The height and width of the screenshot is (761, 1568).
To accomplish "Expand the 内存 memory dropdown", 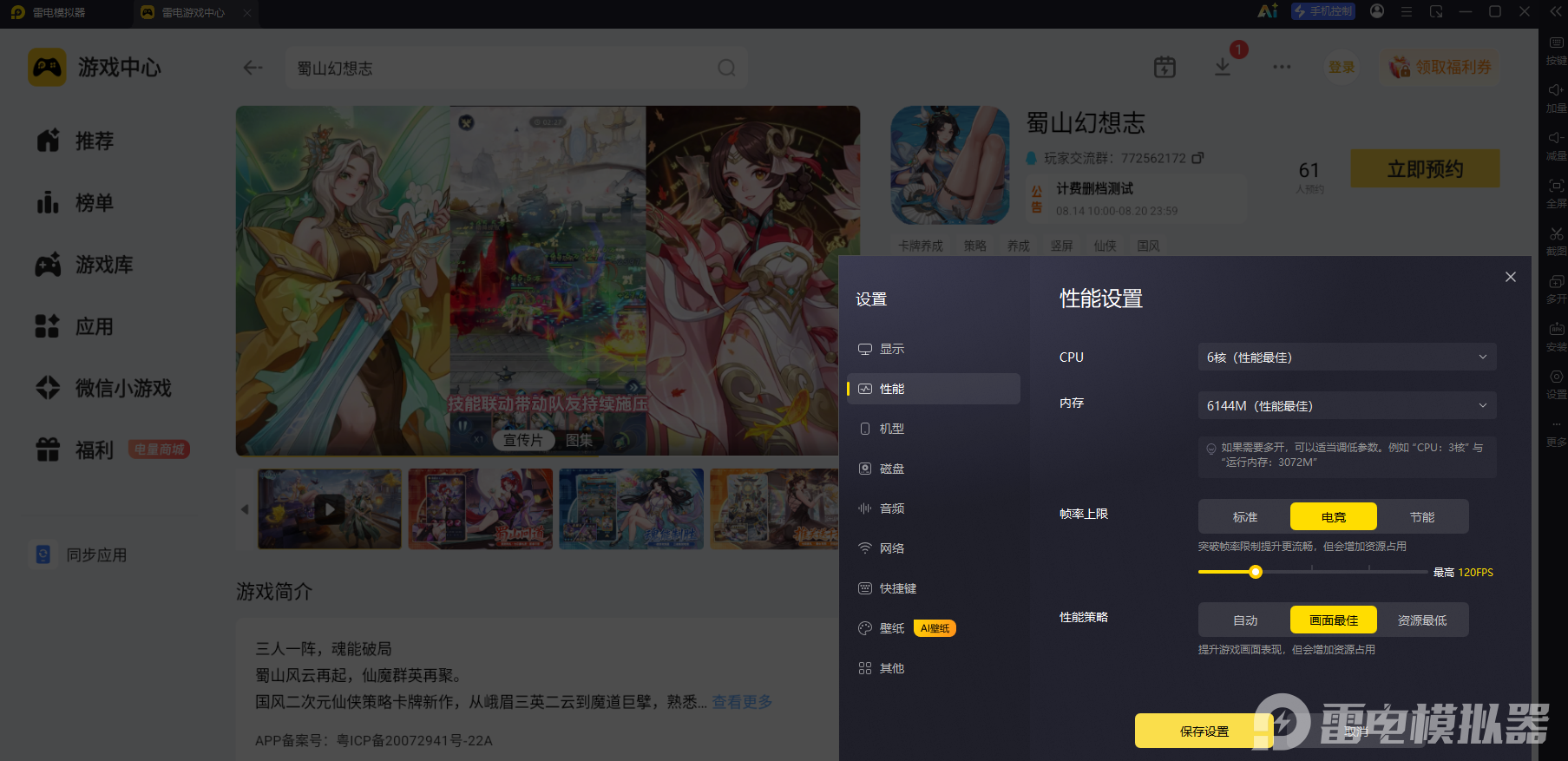I will (x=1347, y=406).
